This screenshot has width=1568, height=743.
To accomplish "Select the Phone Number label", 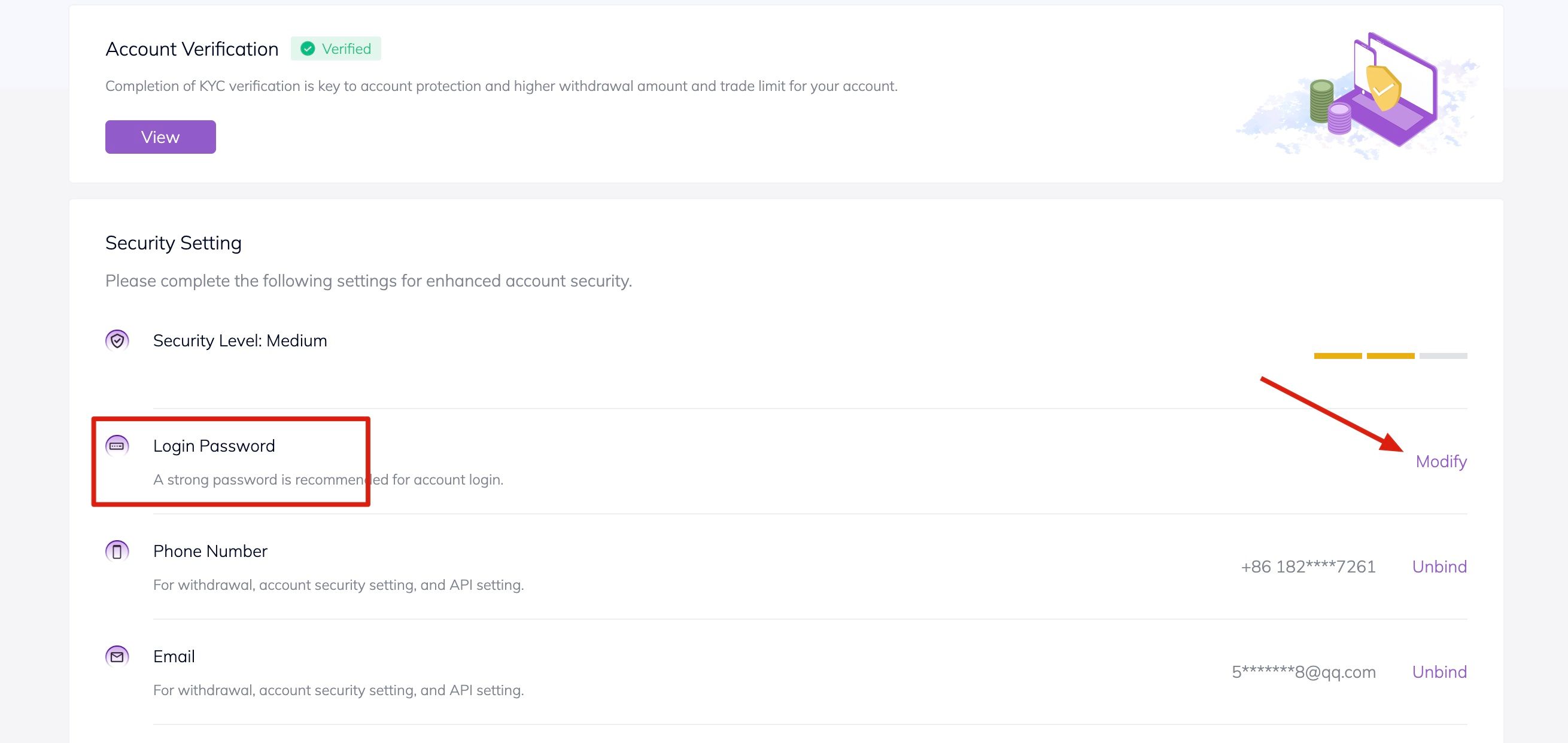I will pyautogui.click(x=210, y=552).
